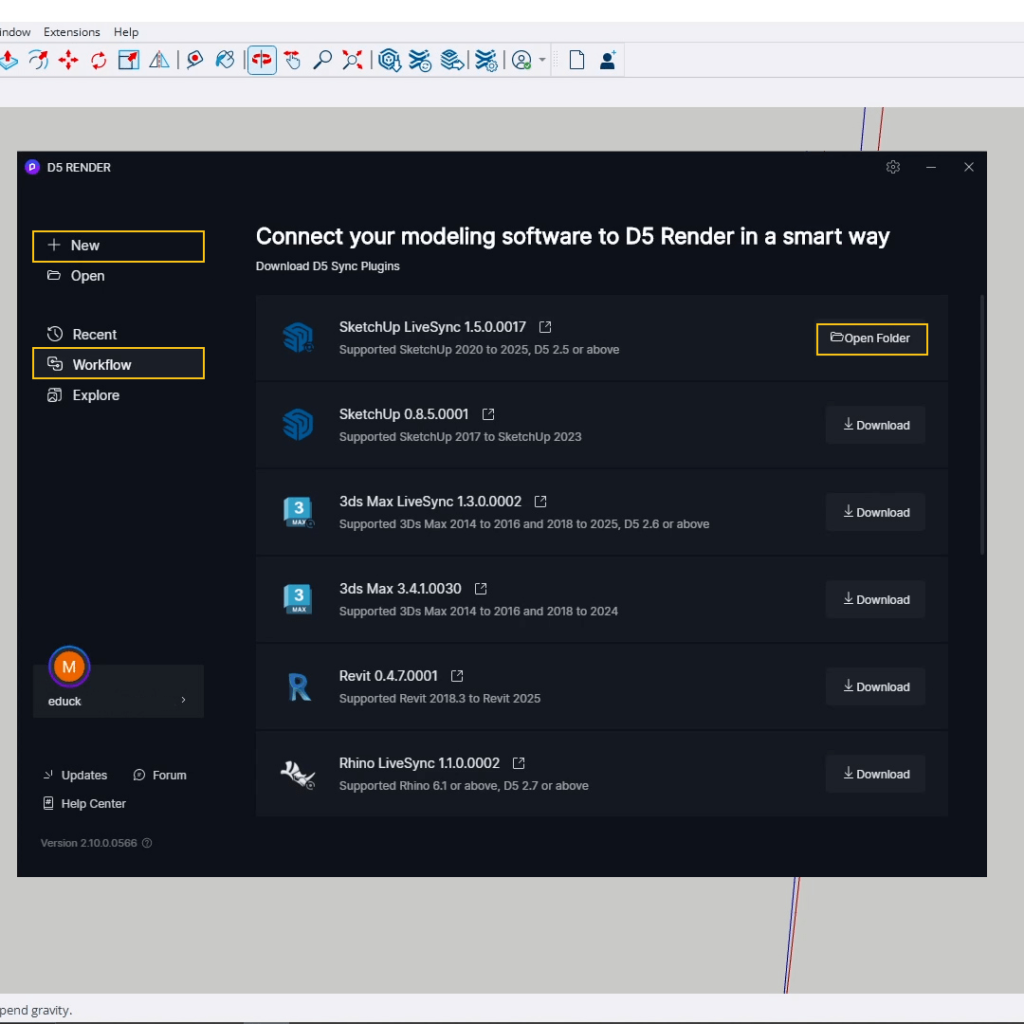1024x1024 pixels.
Task: Open the Help Center link
Action: [93, 804]
